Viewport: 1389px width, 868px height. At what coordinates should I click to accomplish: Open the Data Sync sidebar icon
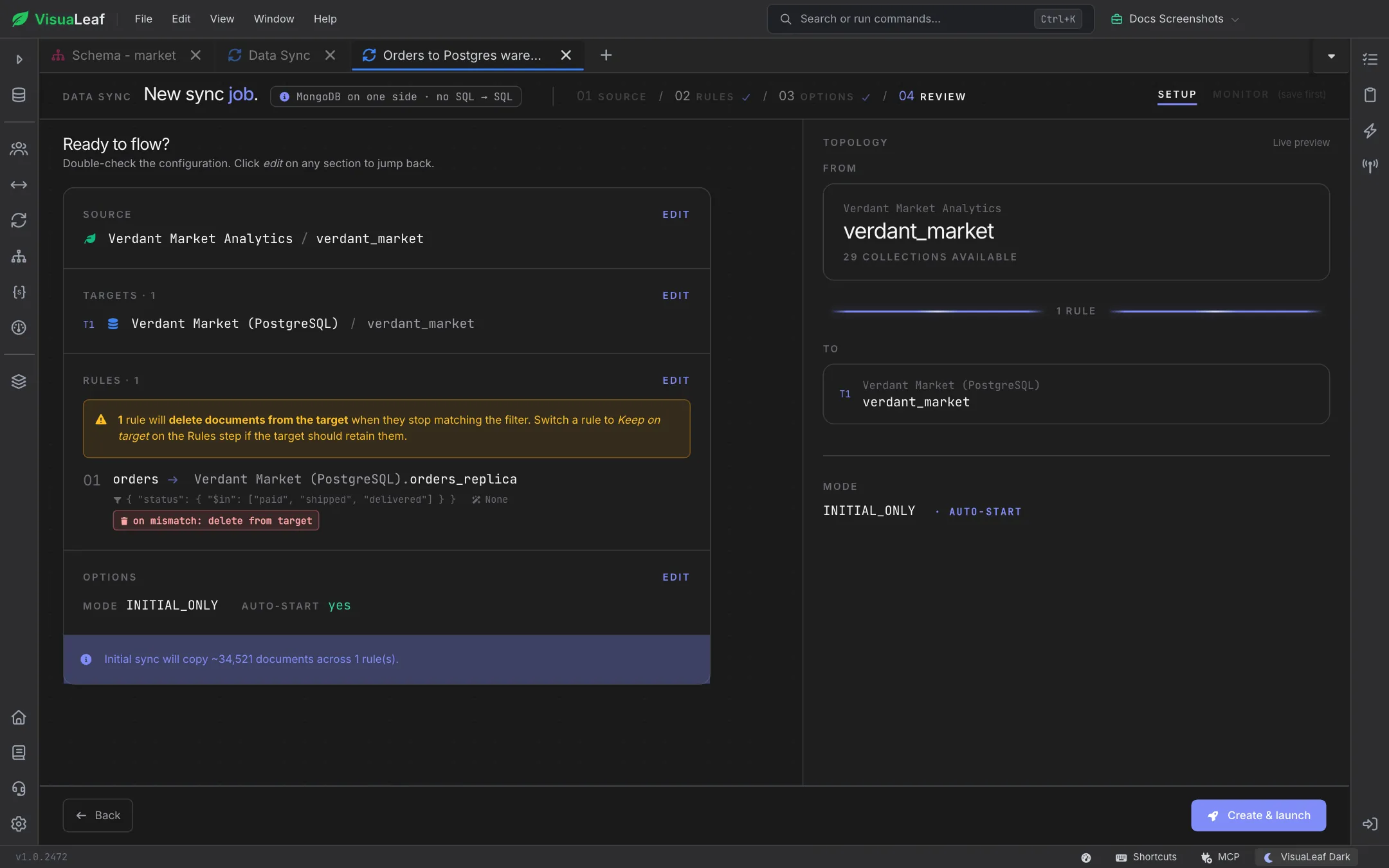(19, 221)
